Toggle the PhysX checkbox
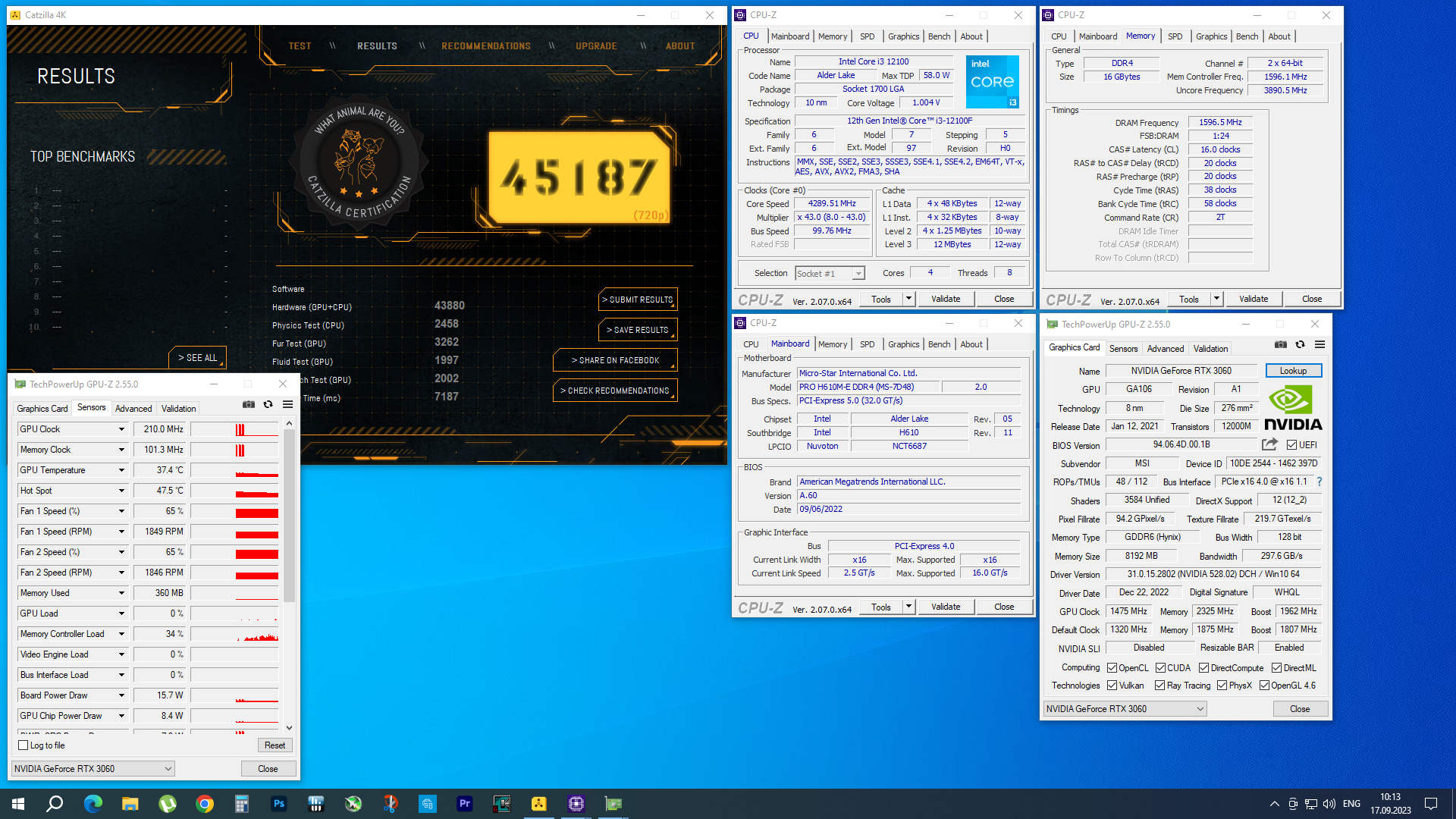Viewport: 1456px width, 819px height. click(x=1222, y=686)
